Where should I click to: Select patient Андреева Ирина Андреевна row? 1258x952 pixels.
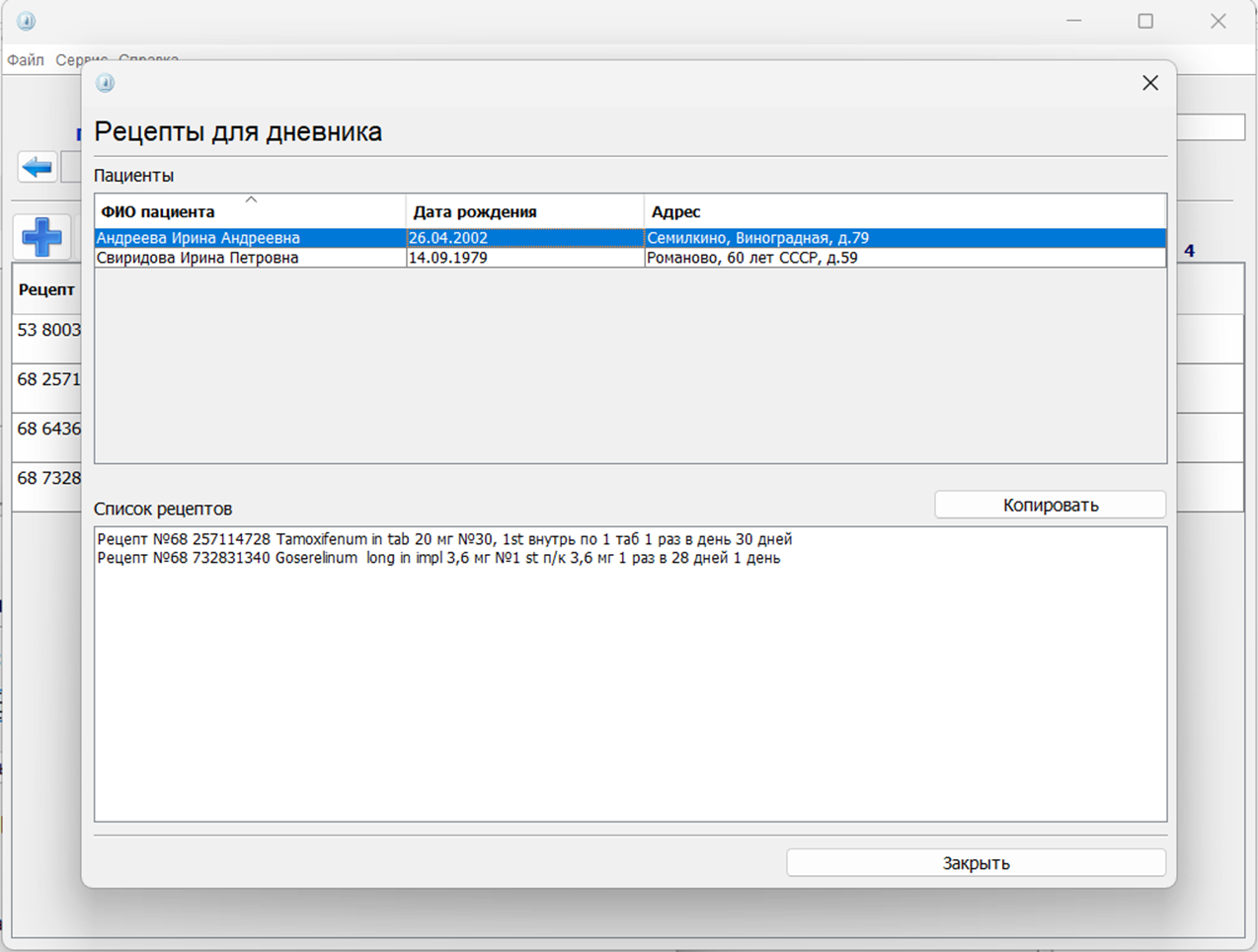198,238
